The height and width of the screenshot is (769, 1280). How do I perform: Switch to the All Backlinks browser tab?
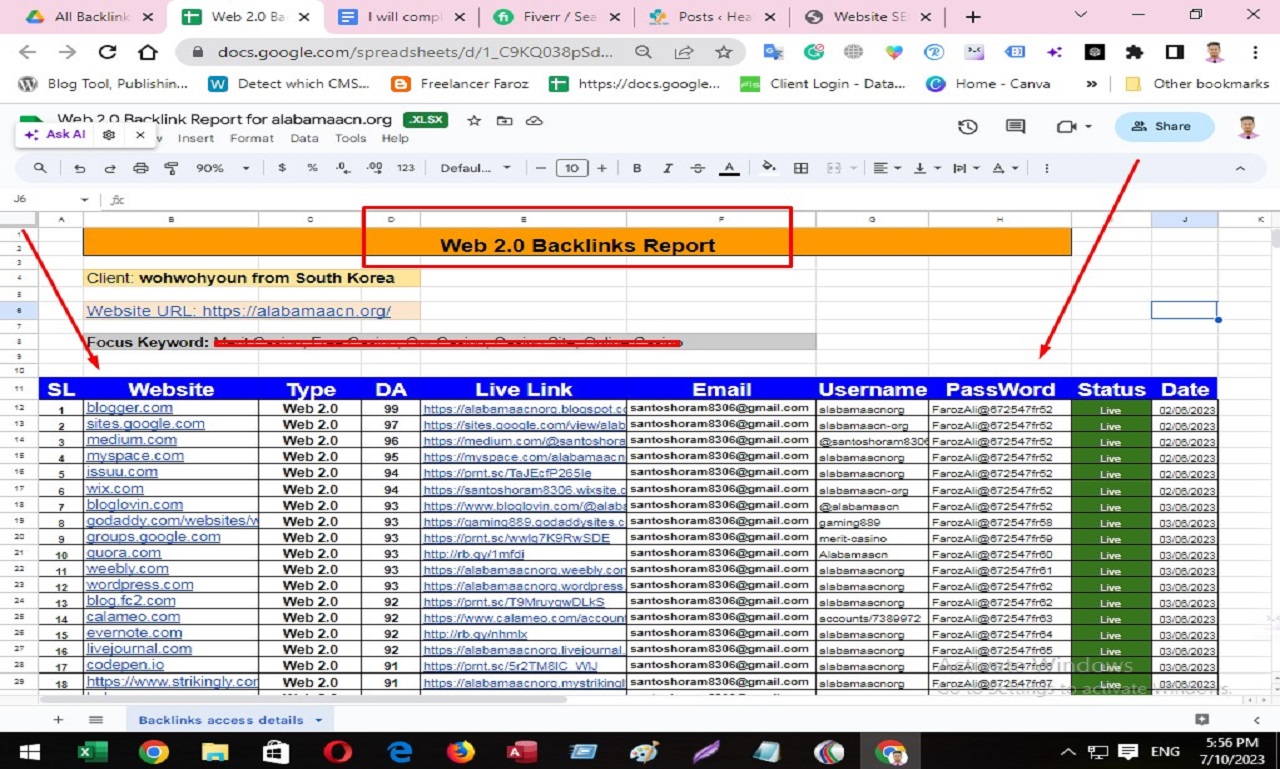[89, 17]
